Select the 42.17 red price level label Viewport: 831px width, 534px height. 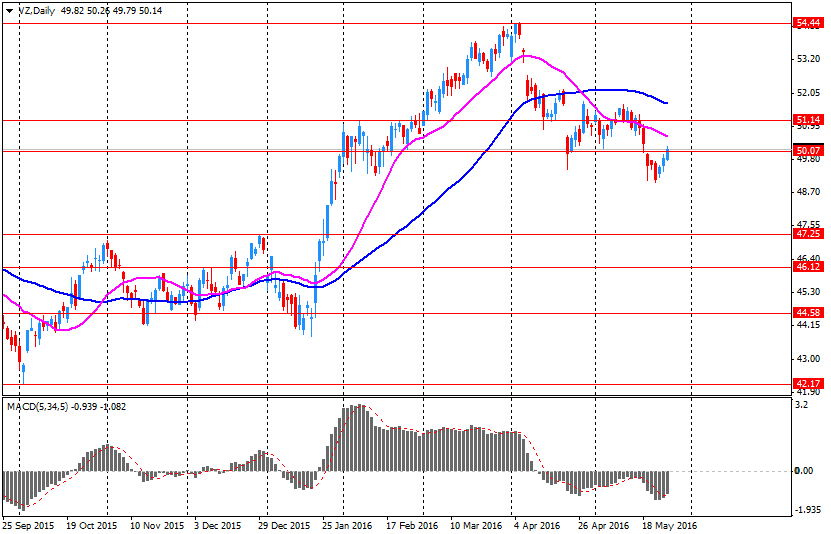(x=809, y=384)
